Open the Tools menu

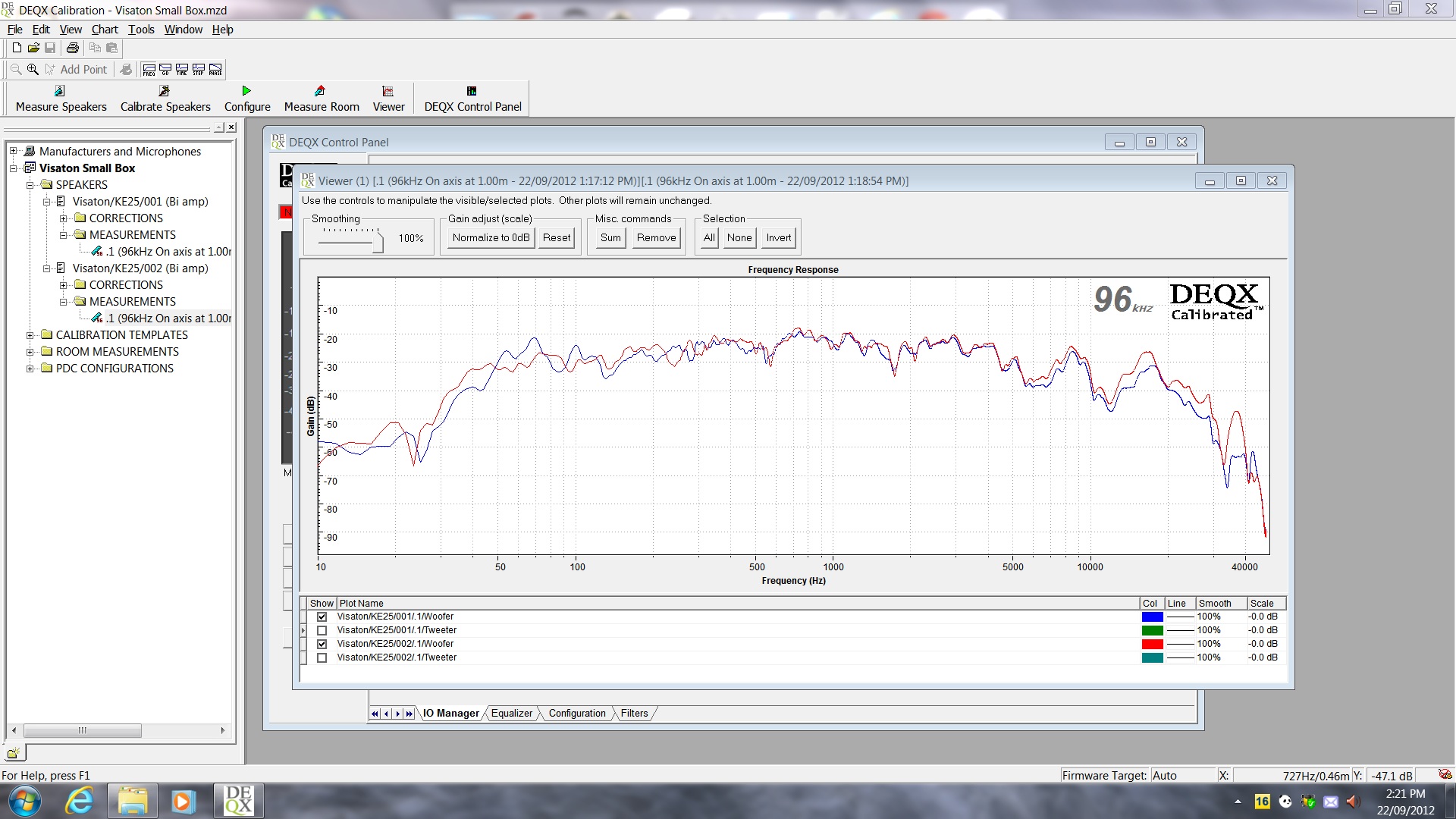pyautogui.click(x=141, y=30)
